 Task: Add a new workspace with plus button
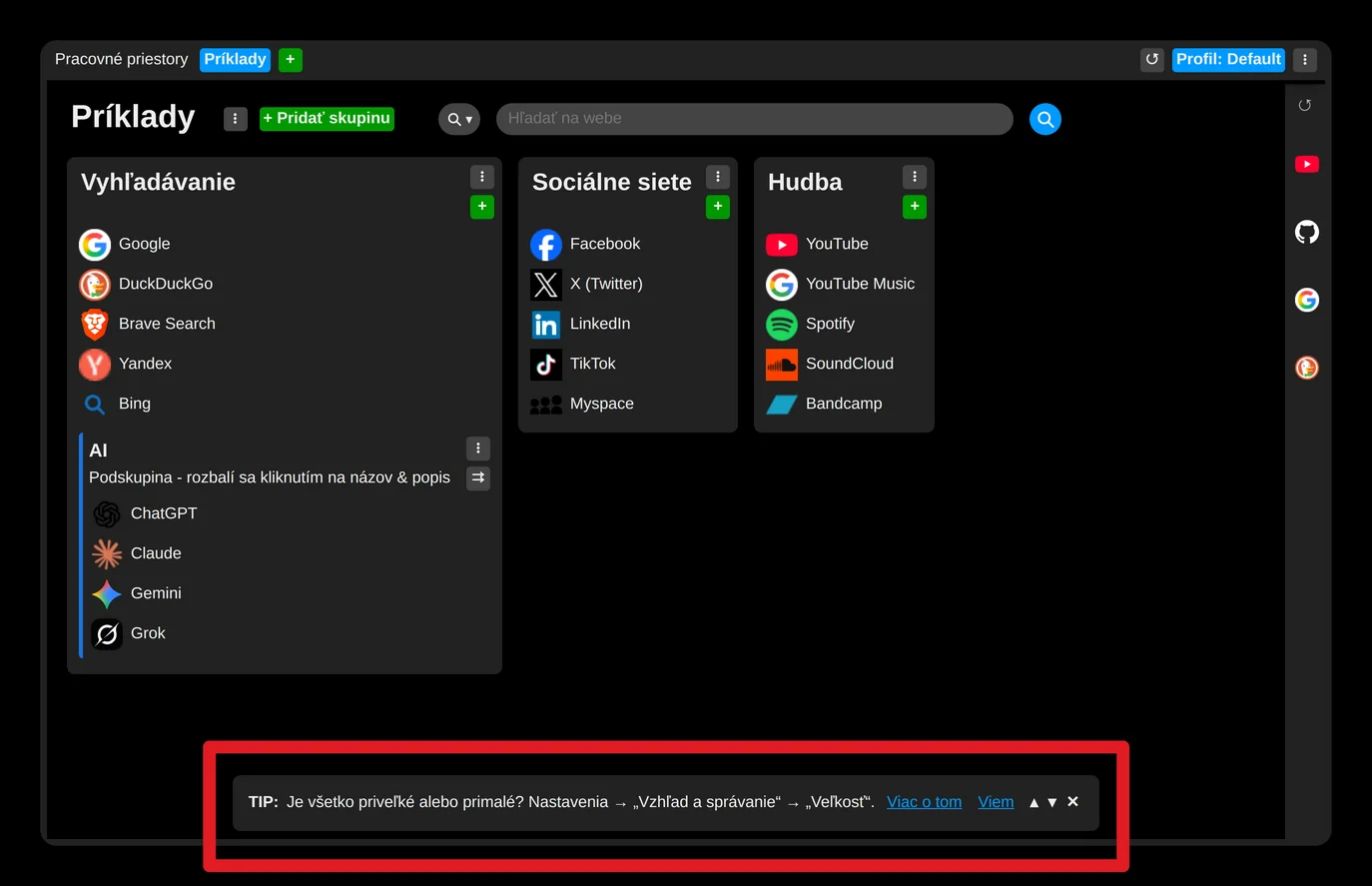click(x=291, y=60)
